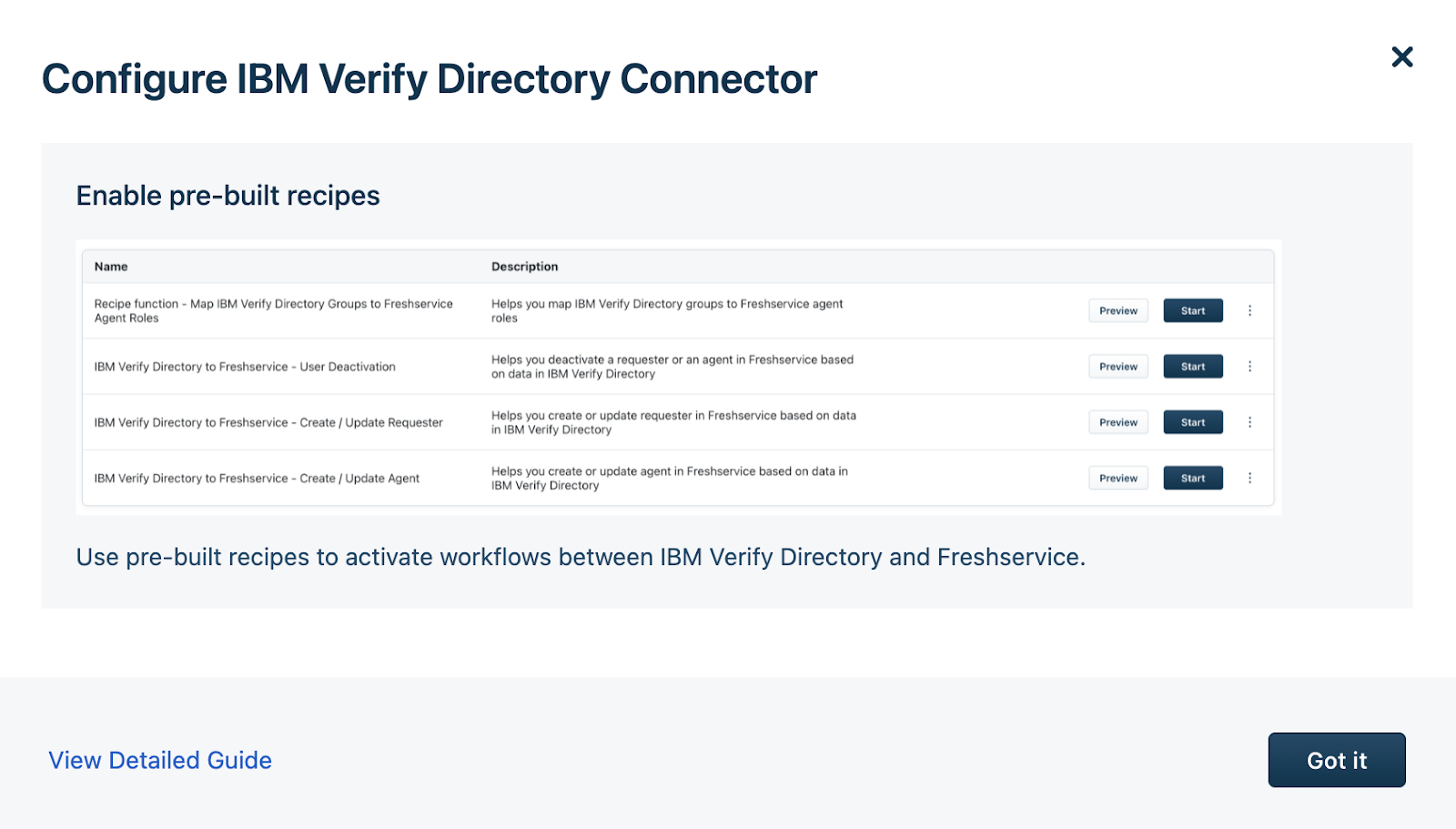The width and height of the screenshot is (1456, 829).
Task: Preview the Create / Update Requester recipe
Action: click(1118, 422)
